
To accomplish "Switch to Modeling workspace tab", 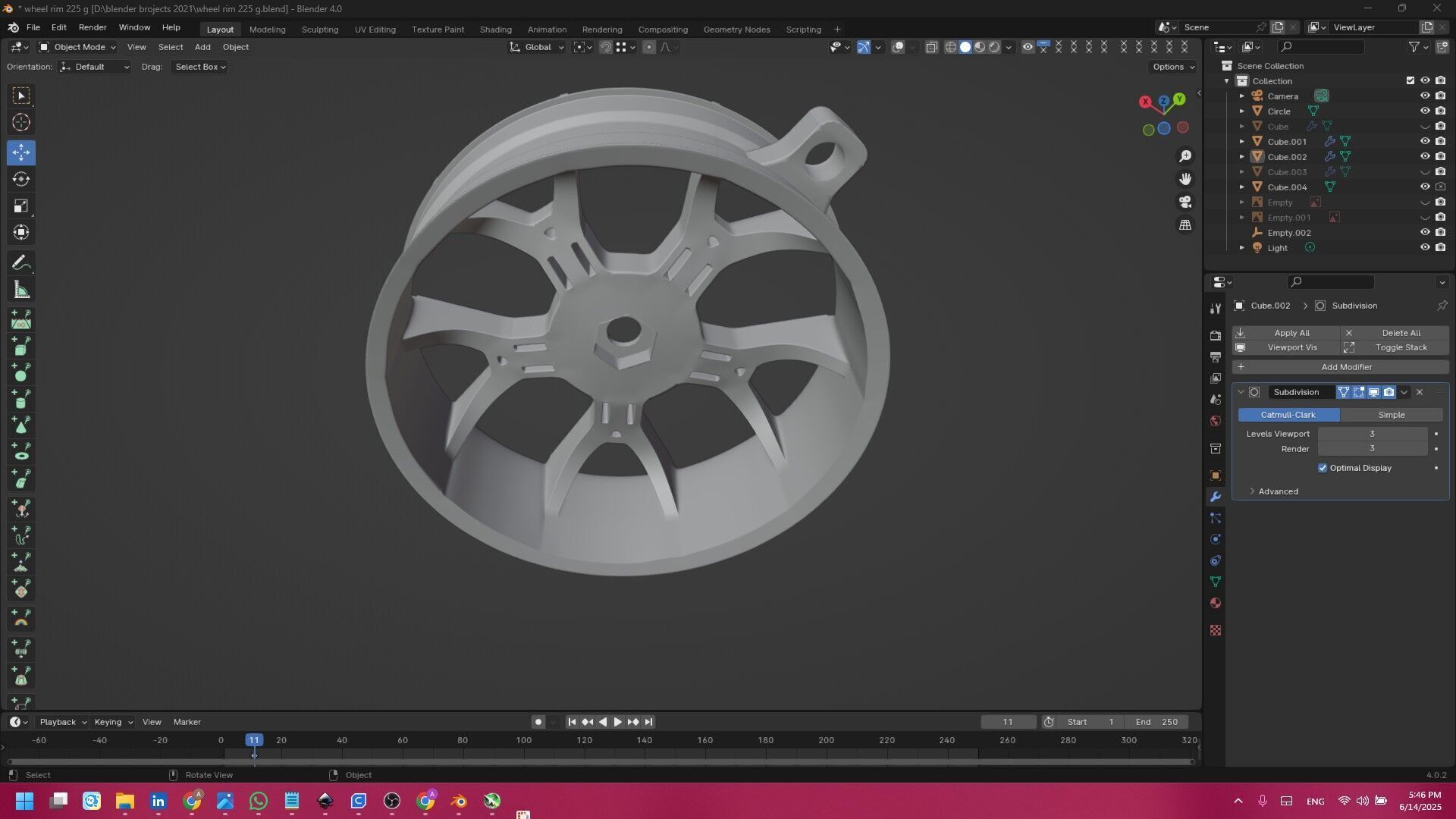I will pos(268,30).
